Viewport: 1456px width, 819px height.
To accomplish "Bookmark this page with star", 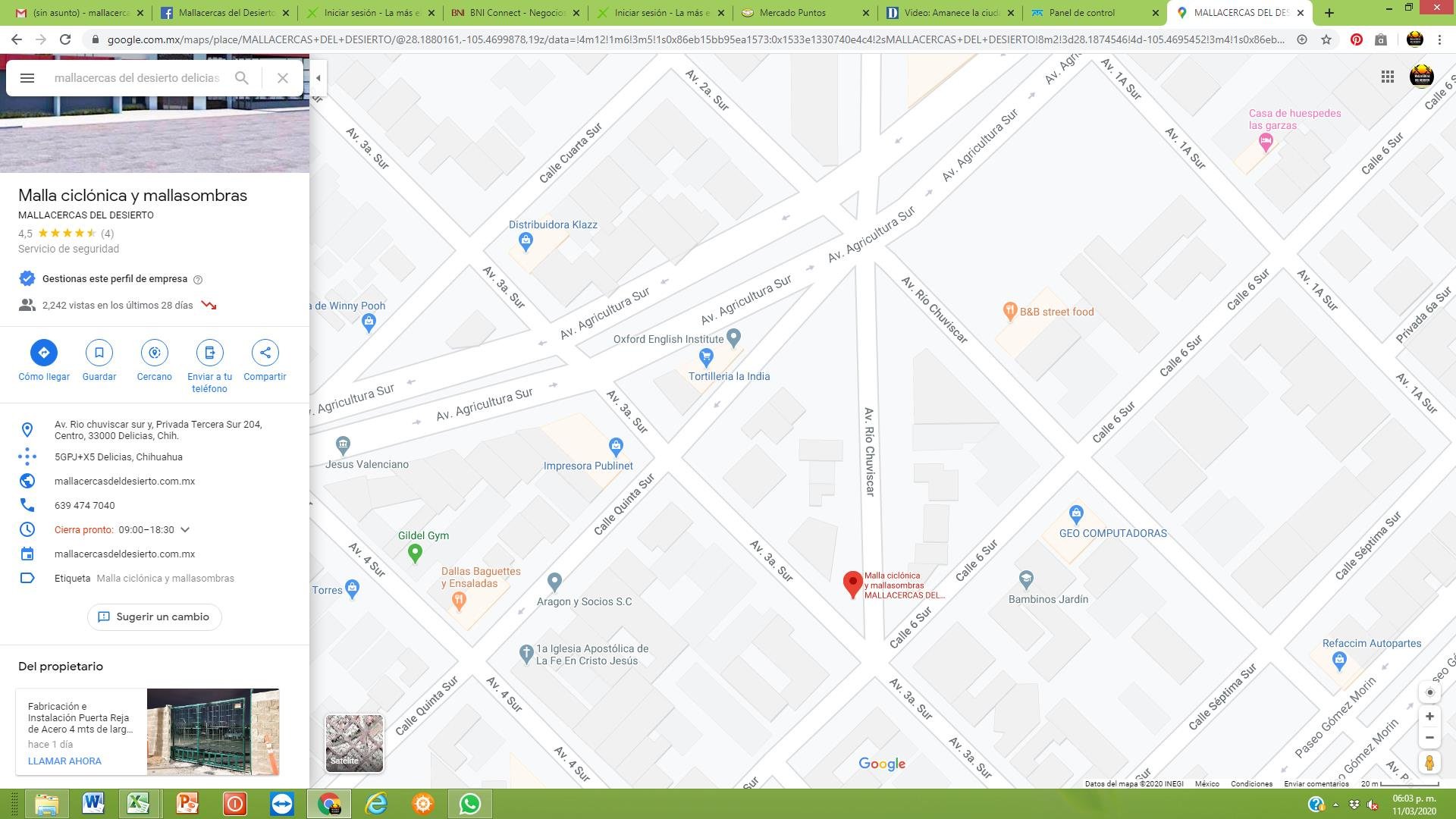I will pos(1326,39).
